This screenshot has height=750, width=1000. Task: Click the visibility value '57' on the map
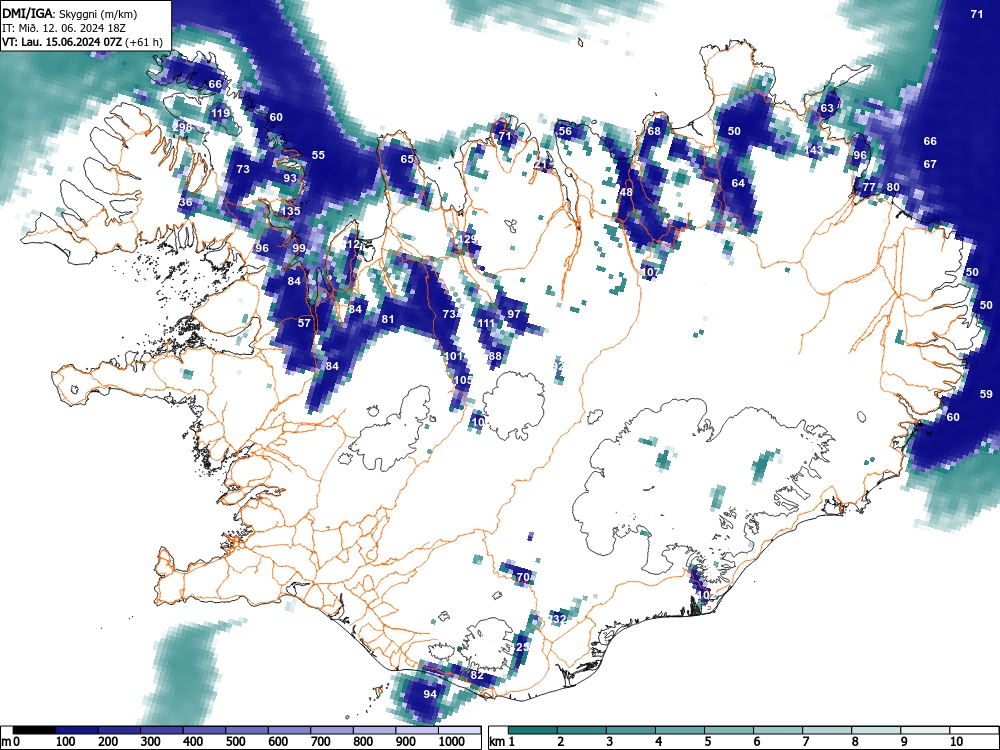click(304, 323)
